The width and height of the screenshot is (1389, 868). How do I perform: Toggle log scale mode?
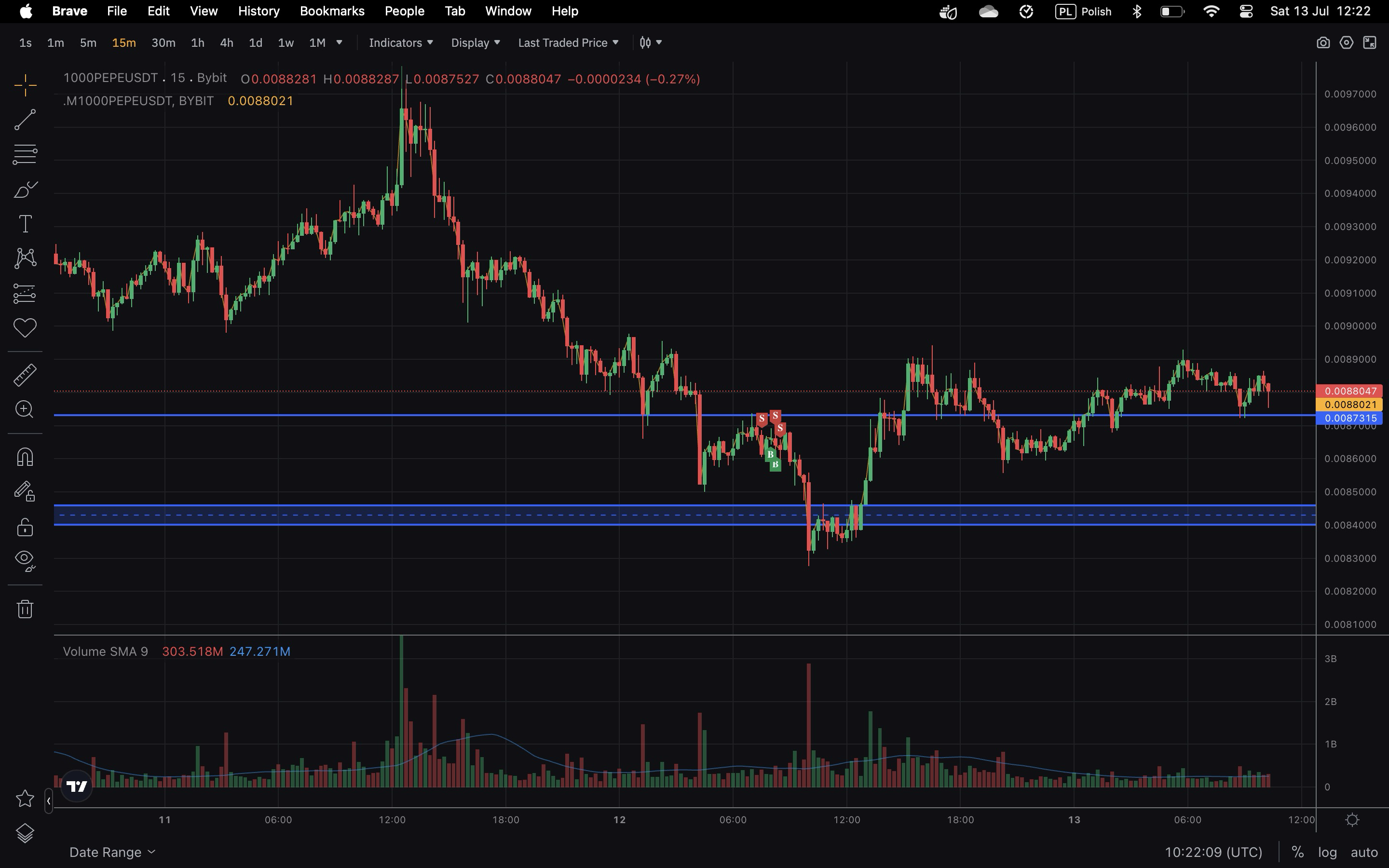click(1328, 852)
